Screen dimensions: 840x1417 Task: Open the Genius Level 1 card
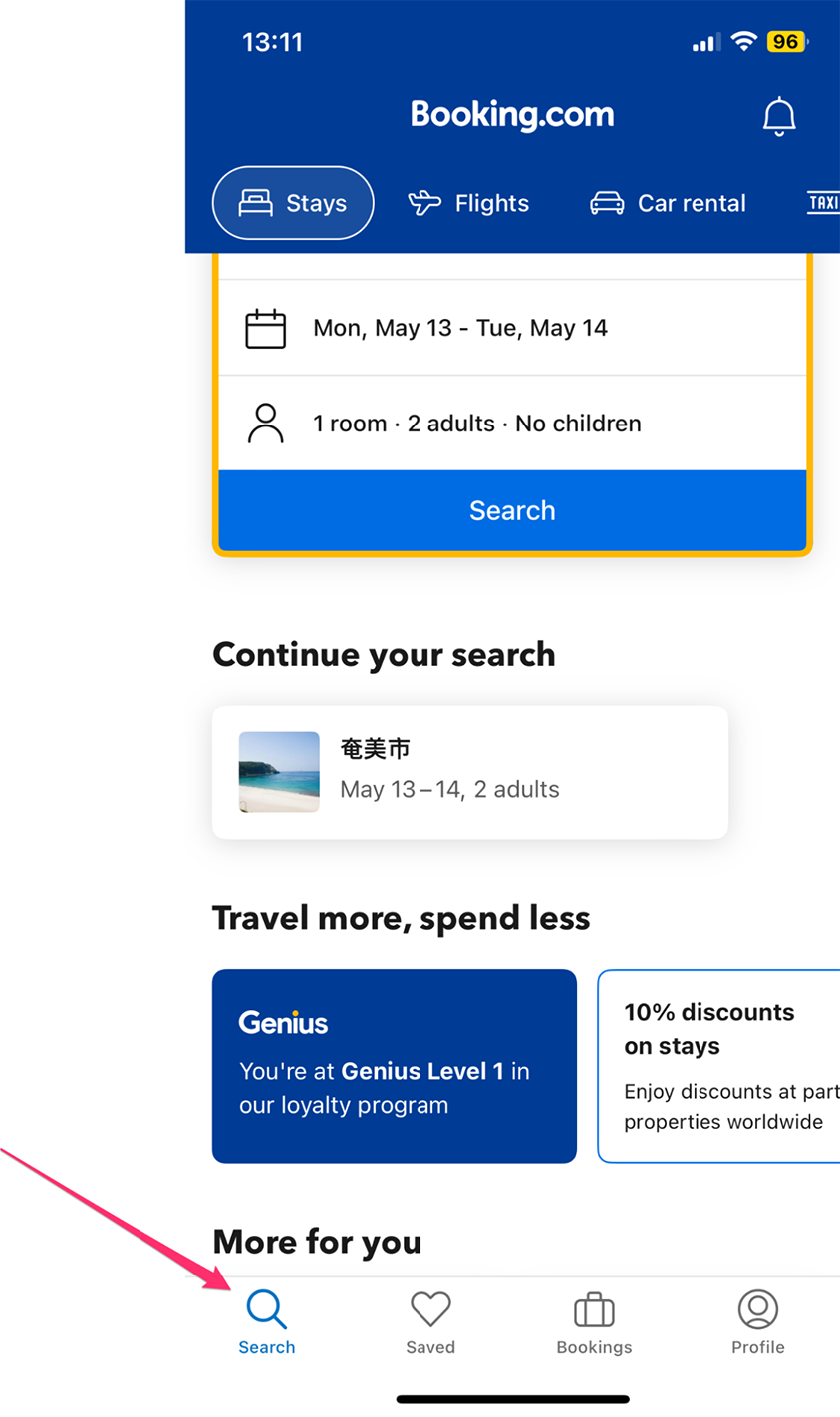tap(395, 1066)
